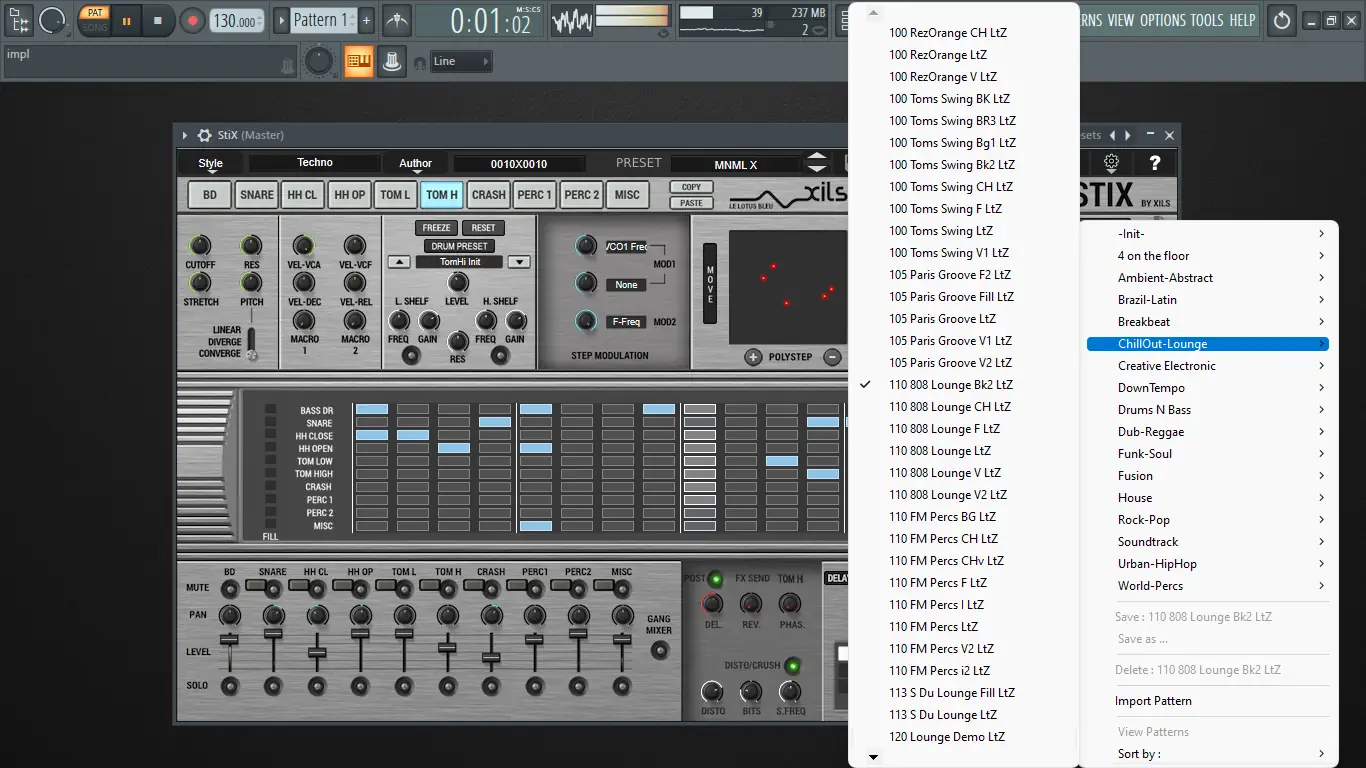Click the VEL-VCA knob
The width and height of the screenshot is (1366, 768).
tap(303, 246)
